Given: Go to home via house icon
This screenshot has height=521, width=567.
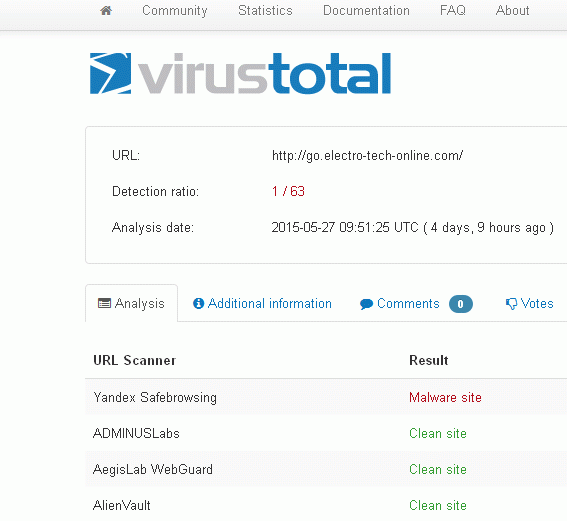Looking at the screenshot, I should [106, 10].
